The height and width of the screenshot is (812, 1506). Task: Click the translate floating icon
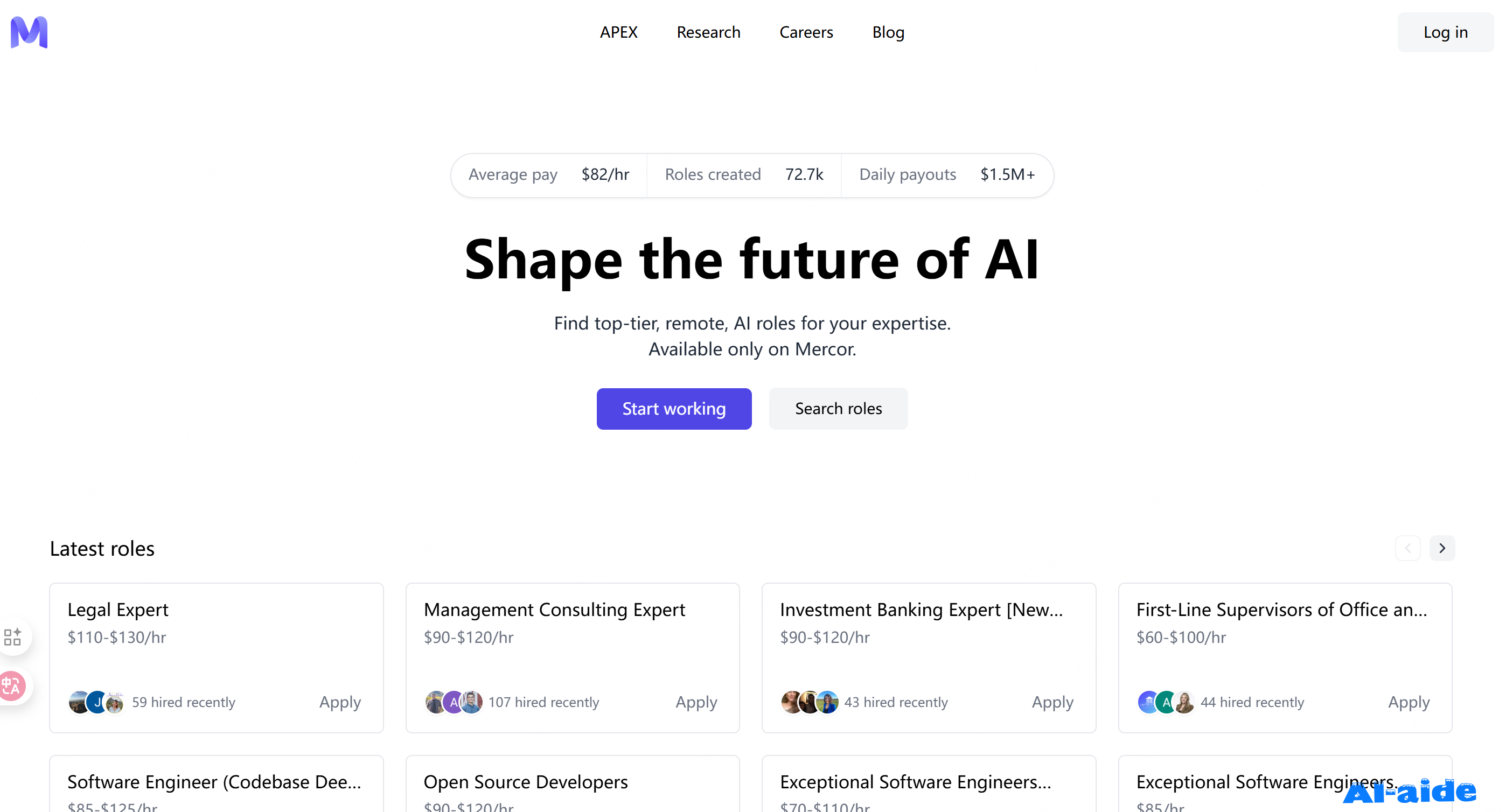(x=12, y=685)
